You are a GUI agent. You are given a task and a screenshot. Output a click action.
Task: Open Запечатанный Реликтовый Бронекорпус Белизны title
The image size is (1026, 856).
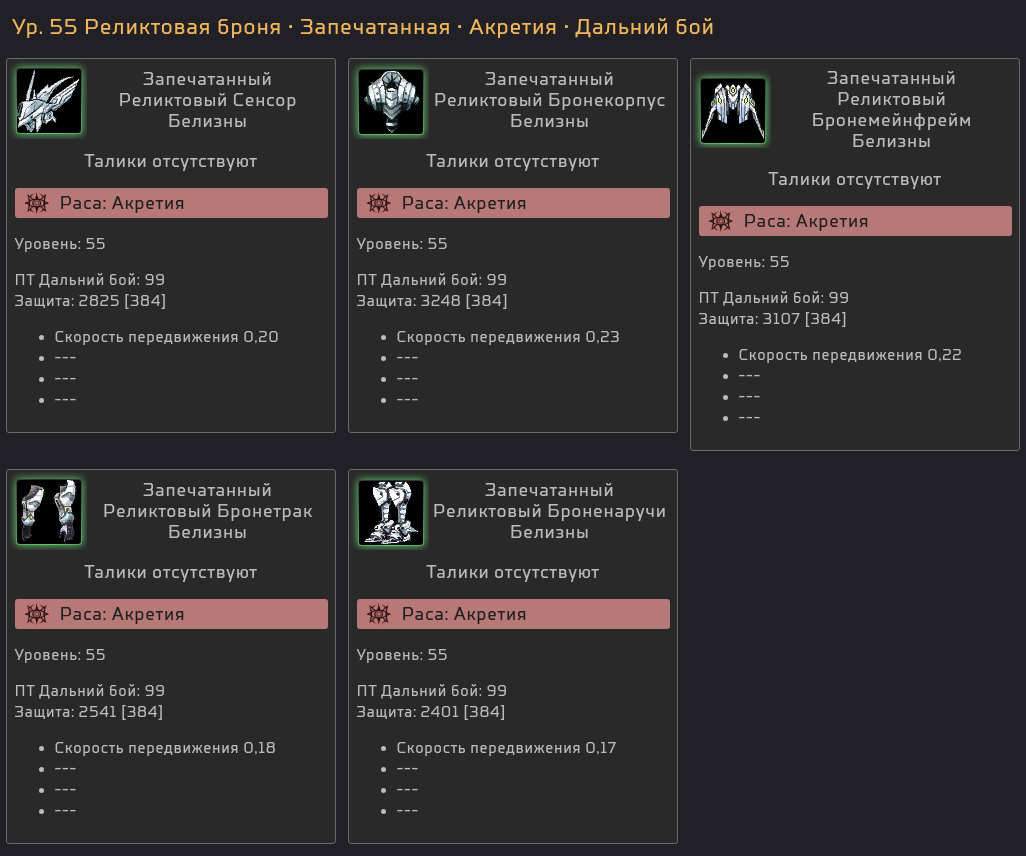(550, 100)
